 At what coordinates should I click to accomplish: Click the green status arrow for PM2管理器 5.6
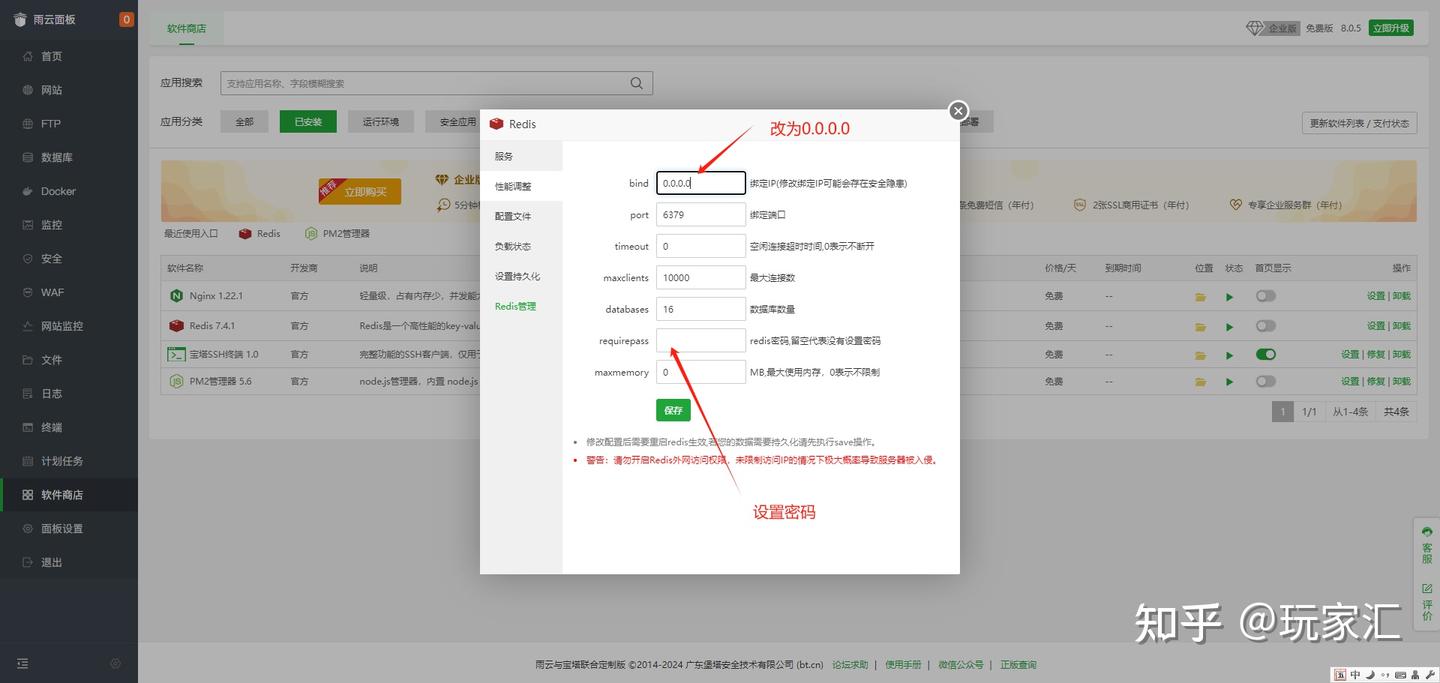pos(1229,381)
